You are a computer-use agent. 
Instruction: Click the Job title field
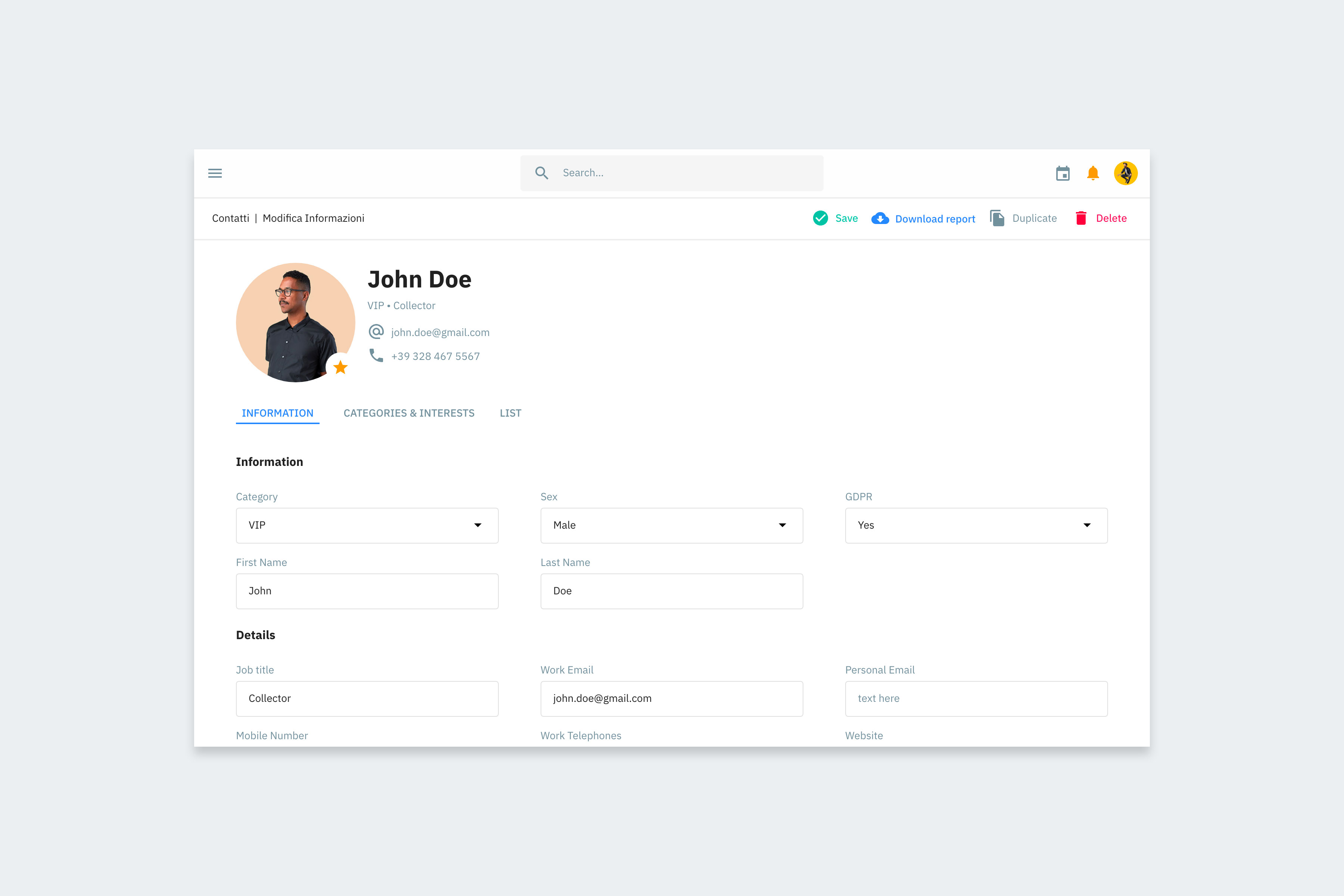[367, 698]
